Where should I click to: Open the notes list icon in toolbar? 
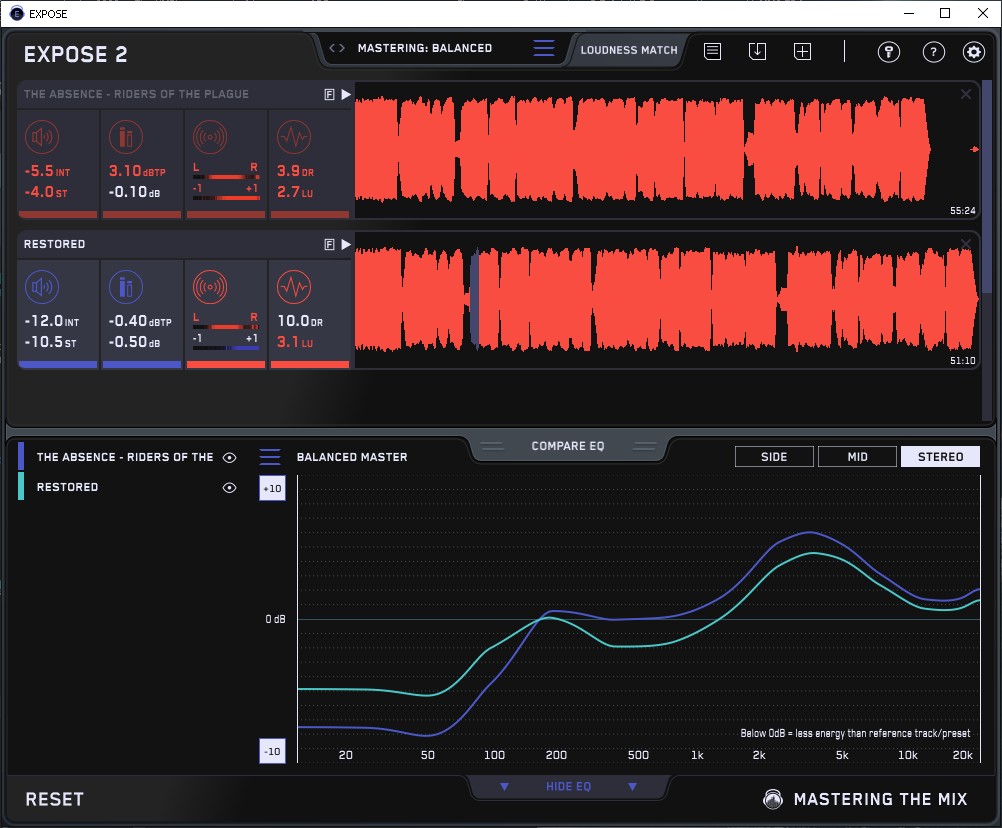click(x=713, y=51)
